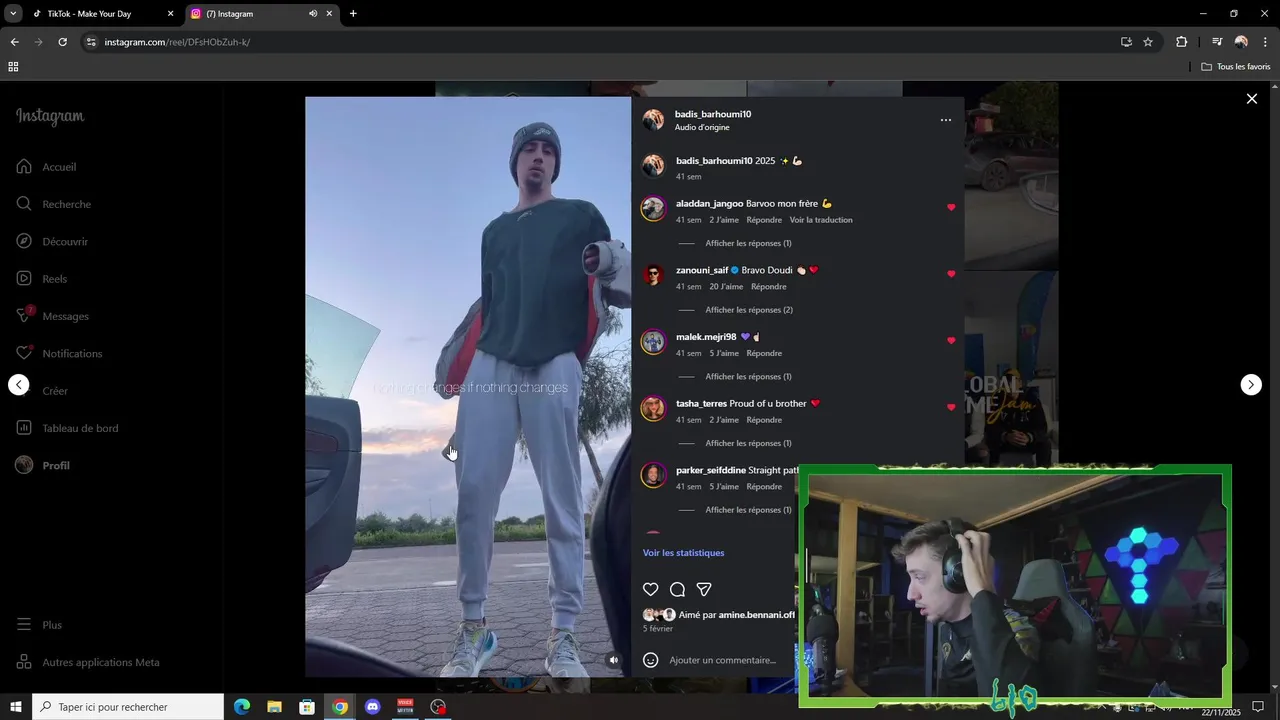This screenshot has width=1280, height=720.
Task: Open Microsoft Edge from taskbar
Action: (242, 707)
